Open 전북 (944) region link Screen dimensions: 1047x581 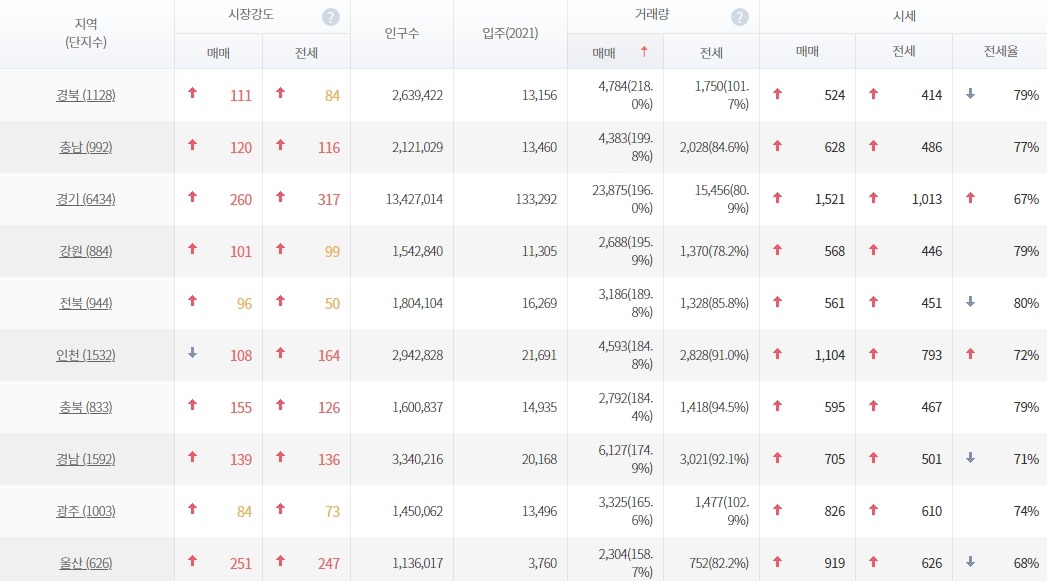coord(85,304)
